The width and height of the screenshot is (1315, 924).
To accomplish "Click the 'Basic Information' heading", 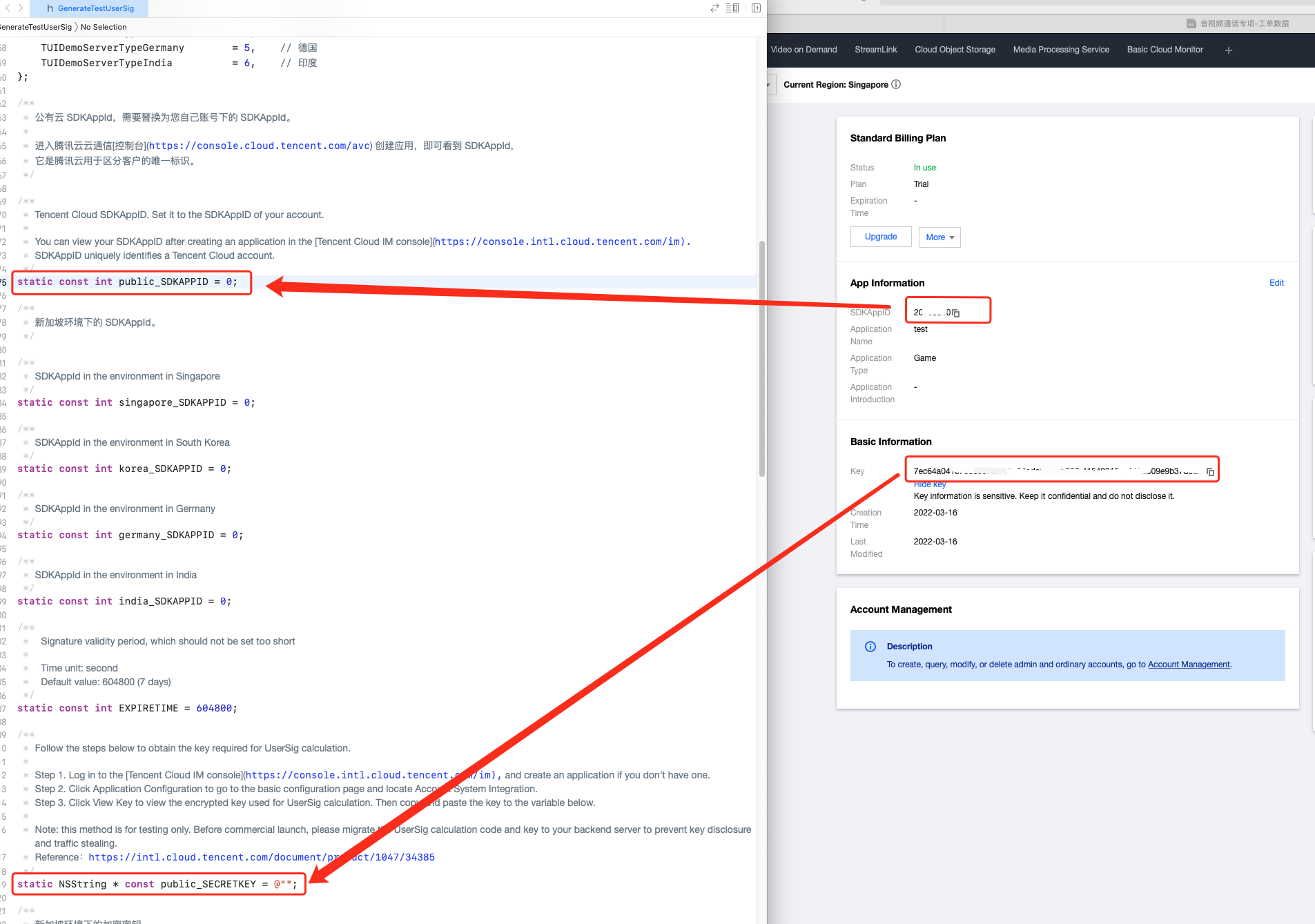I will pos(891,442).
